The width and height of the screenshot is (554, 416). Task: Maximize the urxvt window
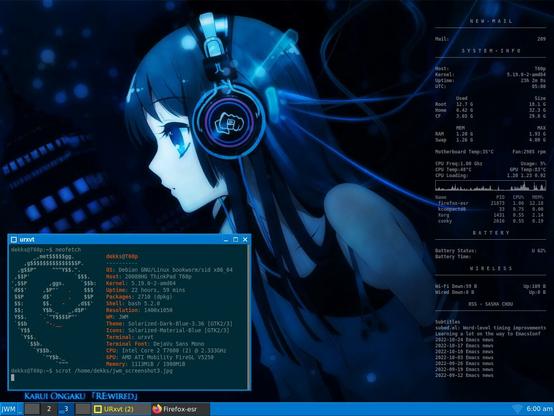click(236, 240)
